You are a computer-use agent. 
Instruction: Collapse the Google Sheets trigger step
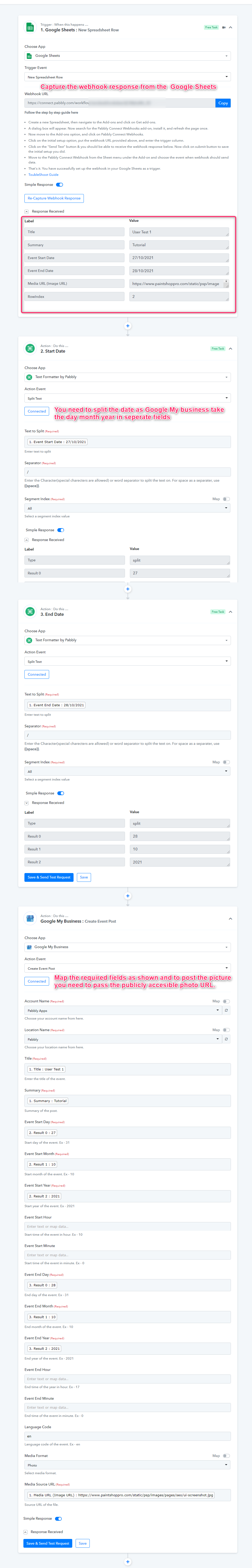pos(231,27)
